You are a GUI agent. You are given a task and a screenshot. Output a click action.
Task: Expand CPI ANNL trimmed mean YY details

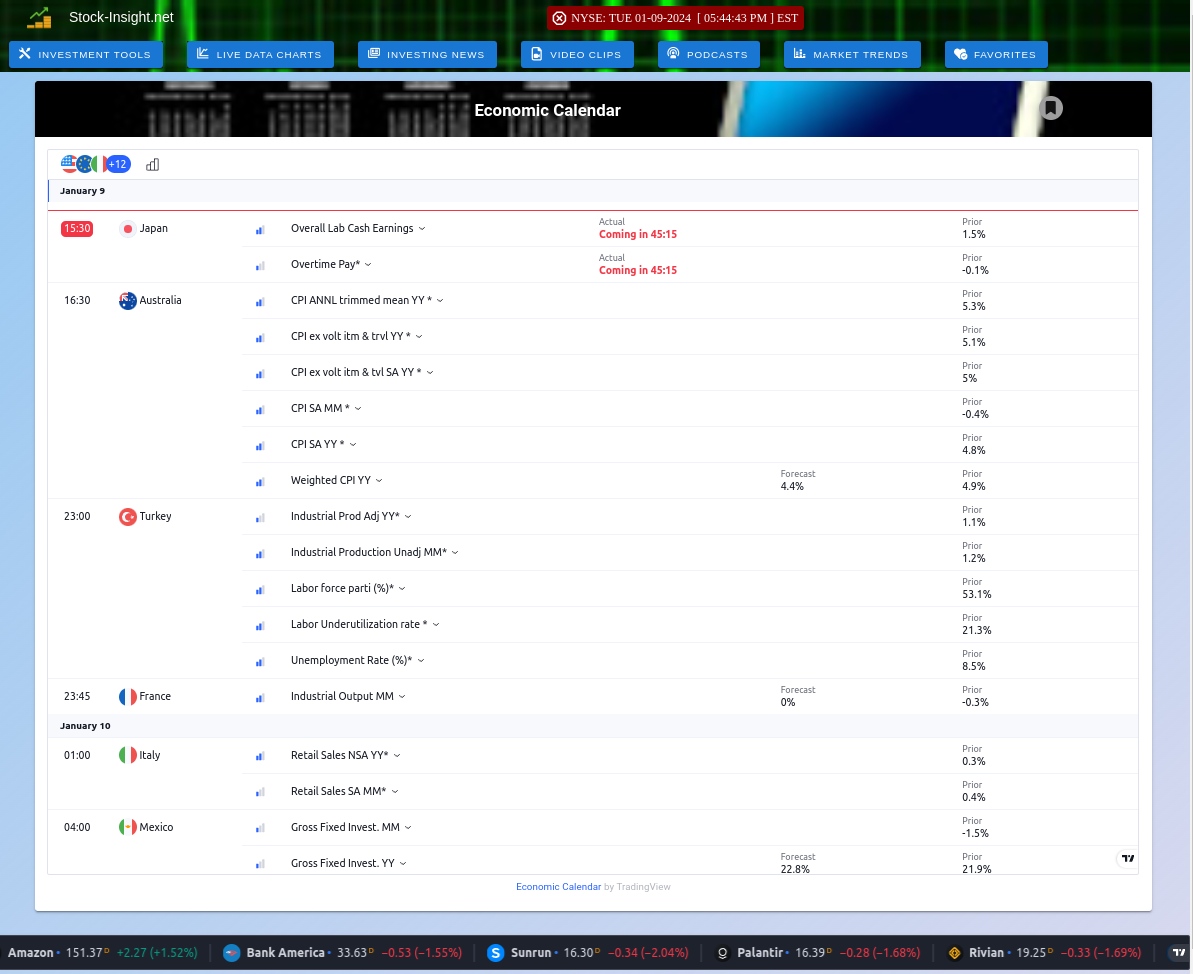coord(440,301)
